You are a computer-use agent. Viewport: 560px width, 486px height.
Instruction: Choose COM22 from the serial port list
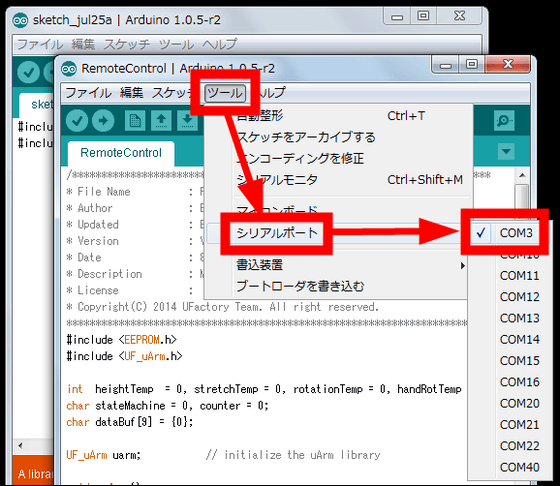(x=519, y=446)
